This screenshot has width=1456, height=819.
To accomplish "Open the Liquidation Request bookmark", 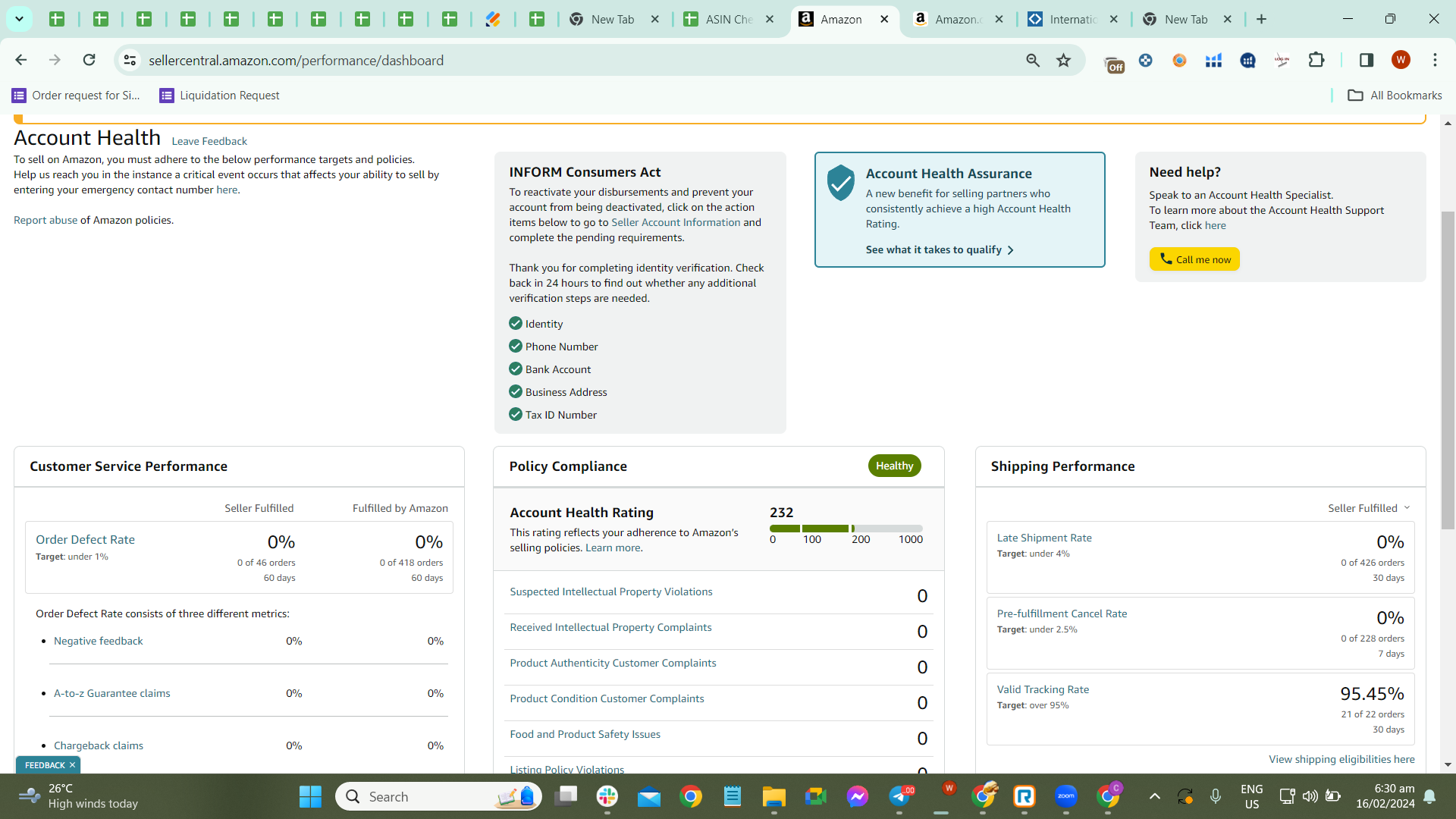I will [x=219, y=96].
